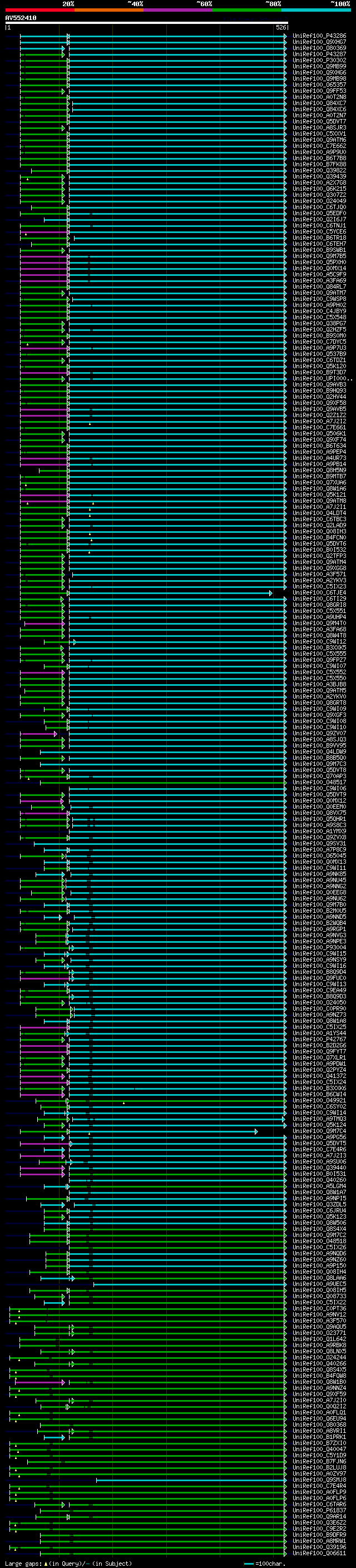Select the UniRef100_Q9SV31 row label
356x1568 pixels.
pos(319,844)
